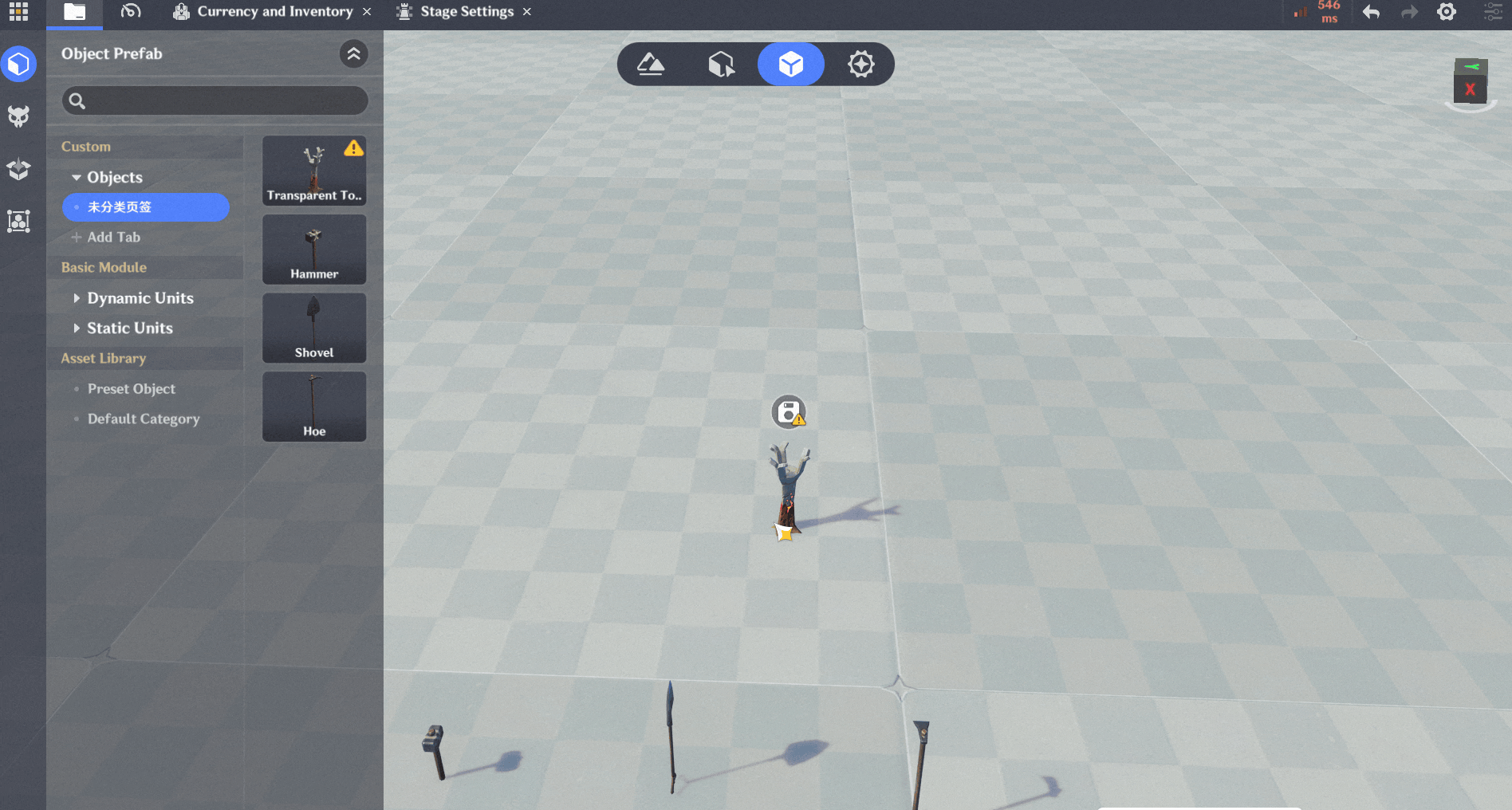This screenshot has width=1512, height=810.
Task: Click the search magnifier icon
Action: point(77,101)
